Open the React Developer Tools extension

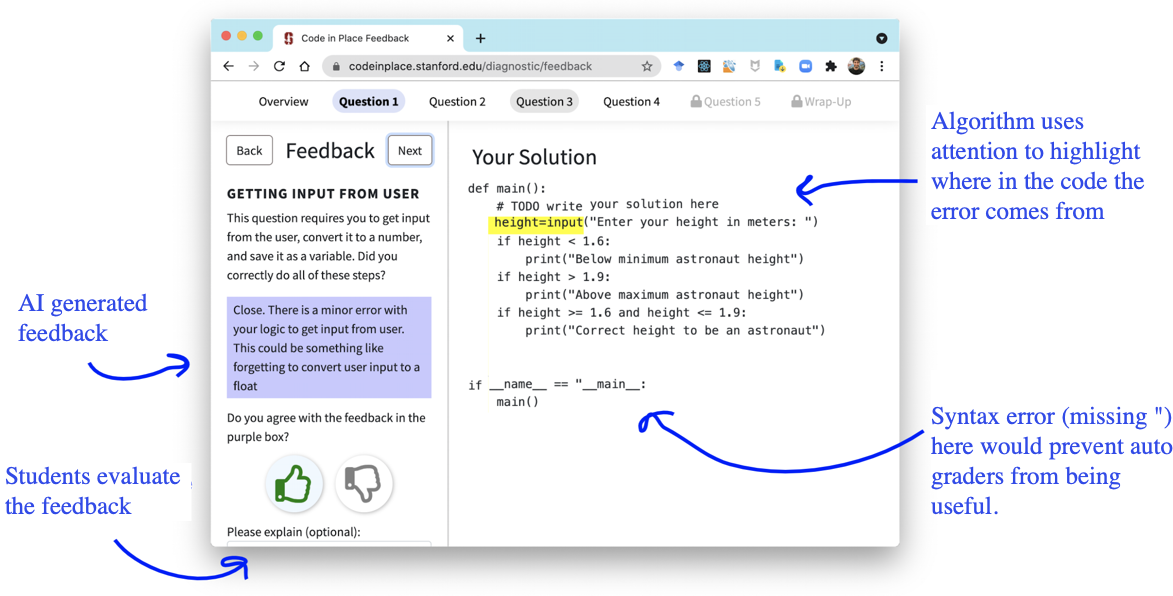click(704, 66)
